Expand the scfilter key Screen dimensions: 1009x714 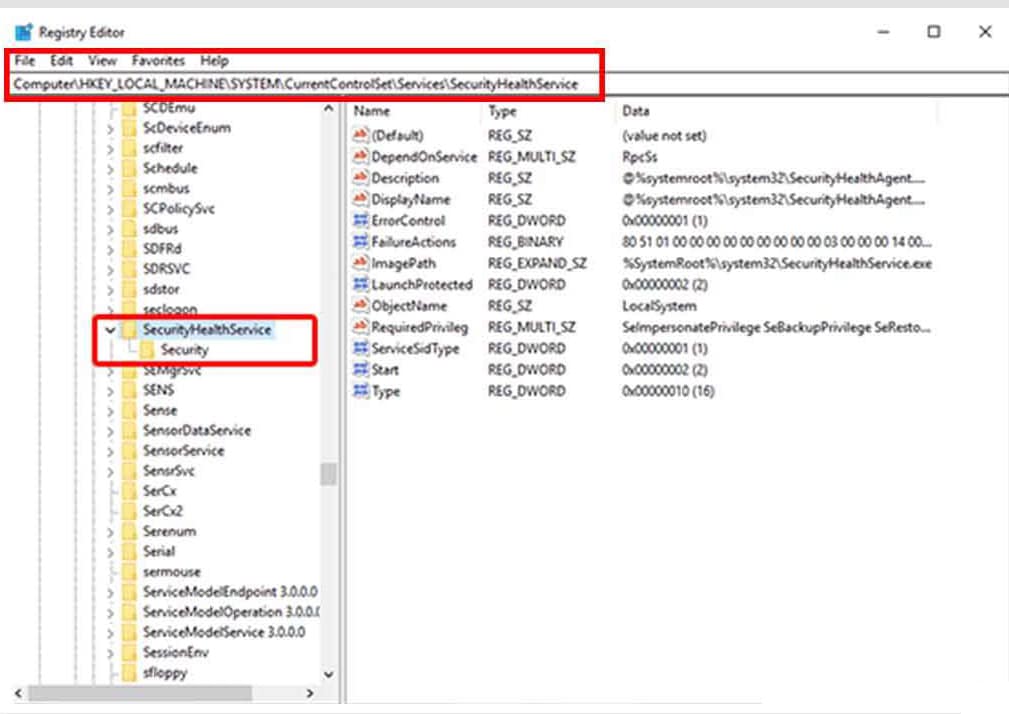110,149
